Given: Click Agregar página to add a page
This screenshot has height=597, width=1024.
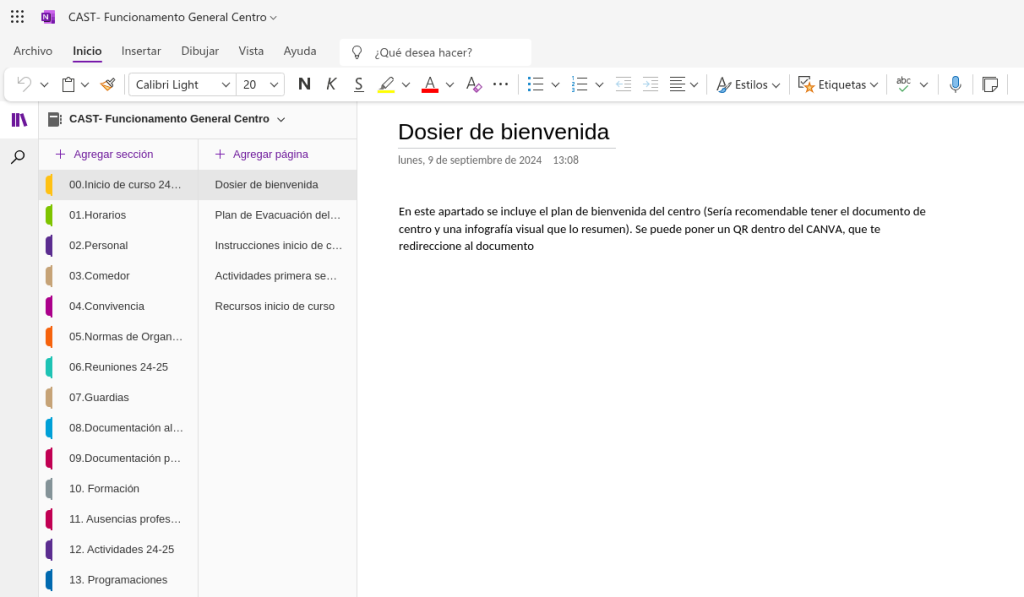Looking at the screenshot, I should [261, 154].
